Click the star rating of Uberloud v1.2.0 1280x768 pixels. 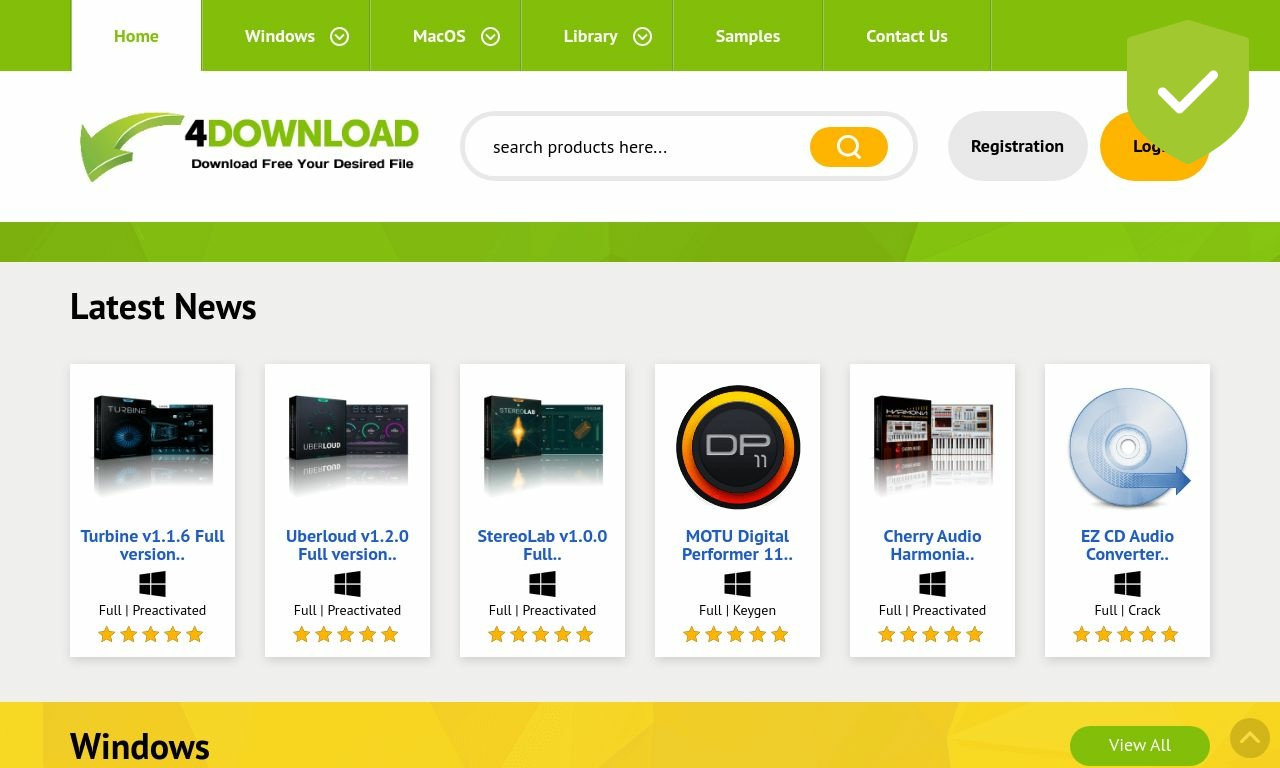click(346, 634)
